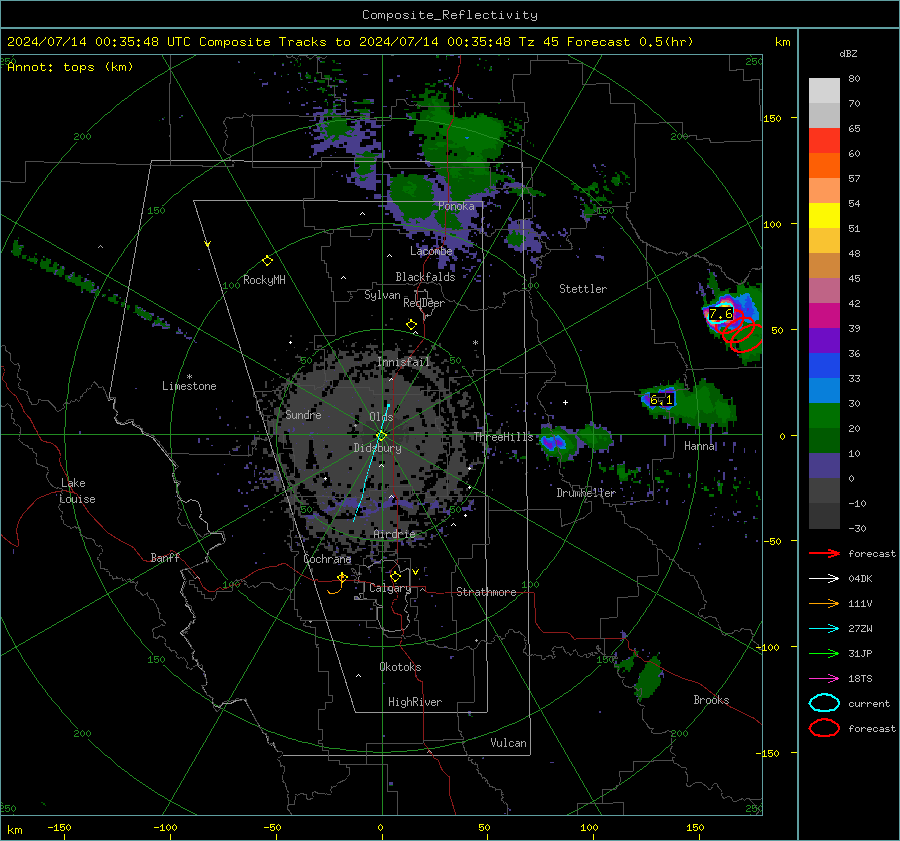The image size is (900, 841).
Task: Select the yellow diamond marker above Calgary
Action: tap(395, 576)
